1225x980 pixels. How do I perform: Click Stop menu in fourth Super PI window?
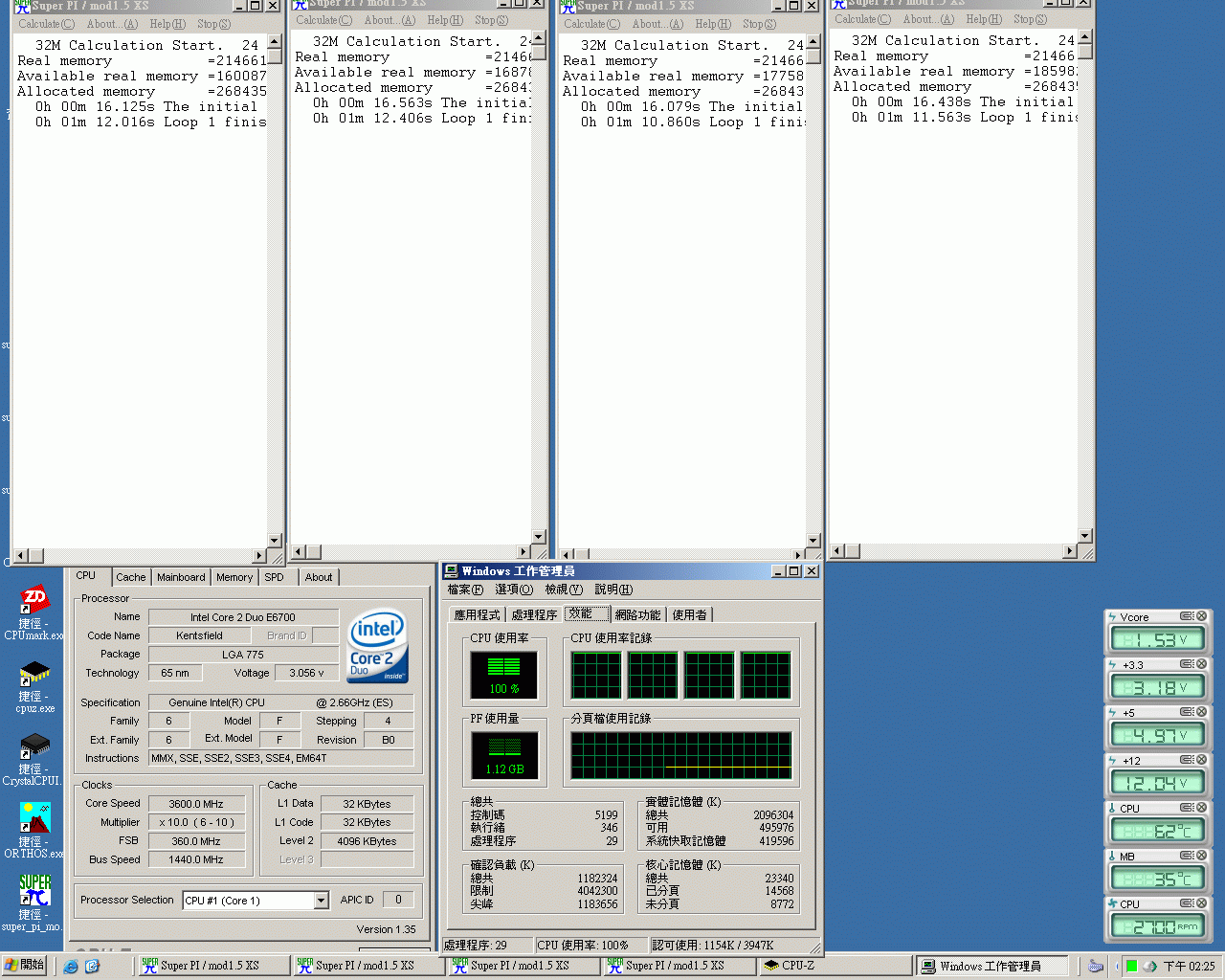coord(1031,19)
